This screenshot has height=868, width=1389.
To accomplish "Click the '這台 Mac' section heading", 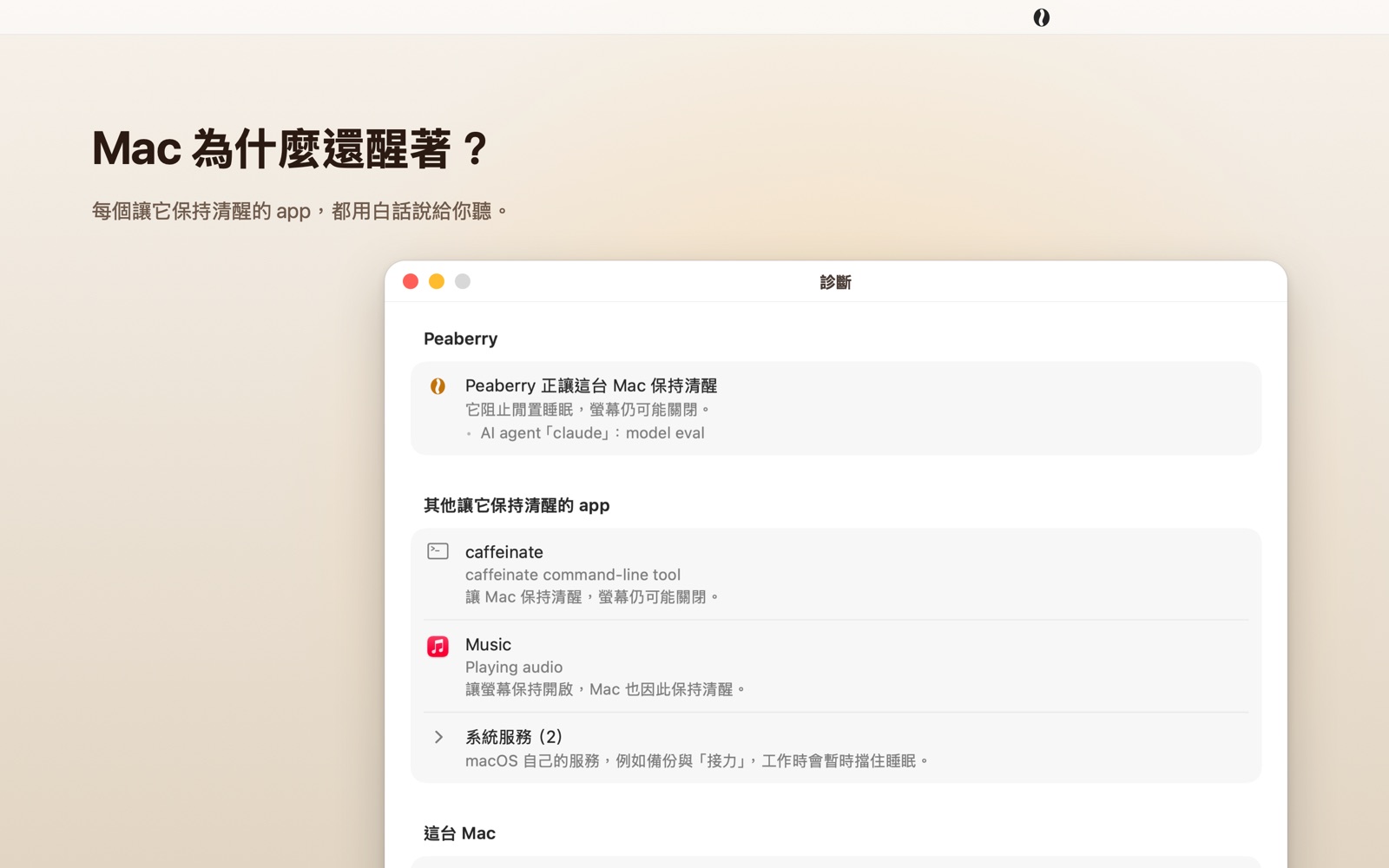I will click(x=459, y=833).
